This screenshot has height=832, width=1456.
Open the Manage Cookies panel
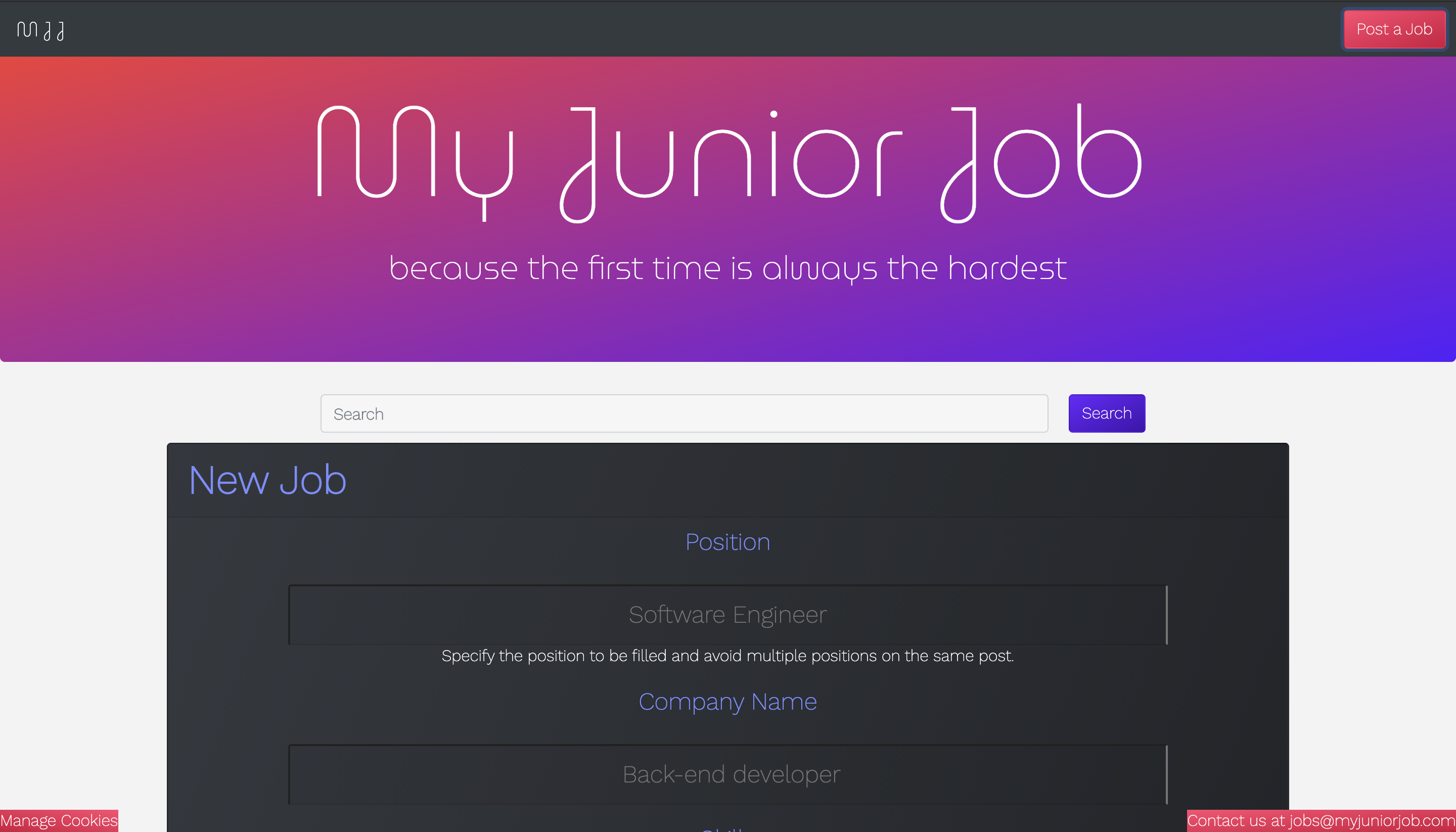pos(59,820)
